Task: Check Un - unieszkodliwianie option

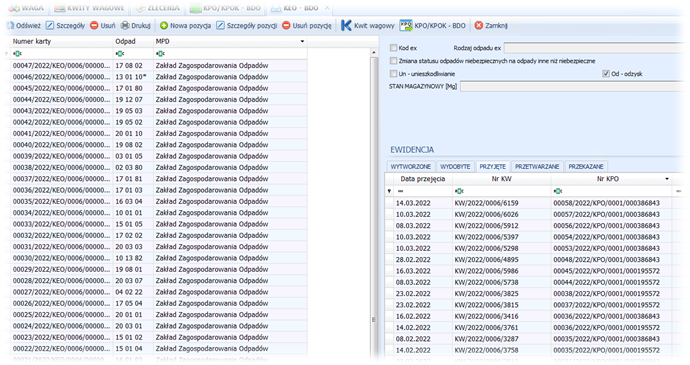Action: pyautogui.click(x=393, y=74)
